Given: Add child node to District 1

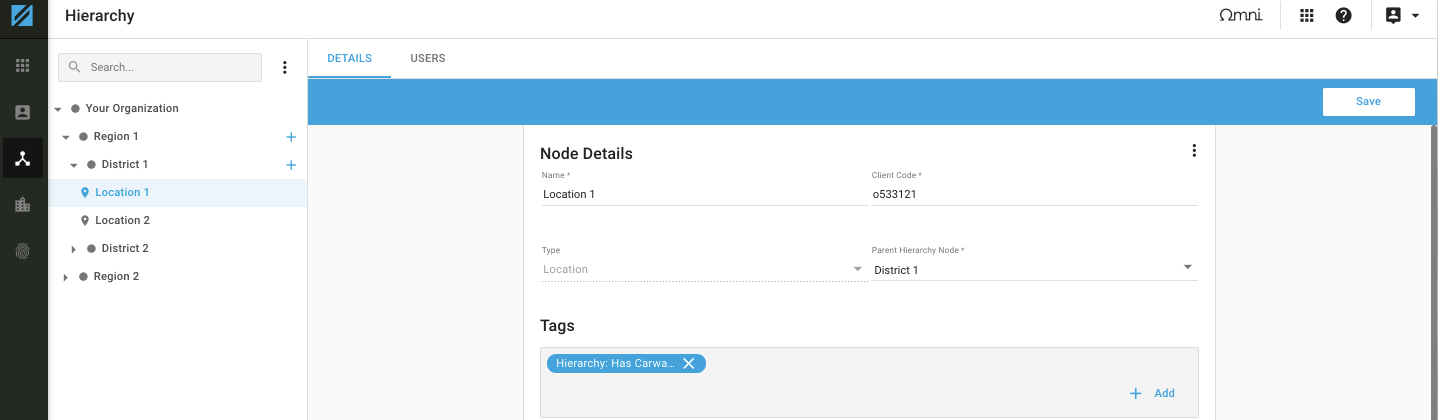Looking at the screenshot, I should click(291, 164).
